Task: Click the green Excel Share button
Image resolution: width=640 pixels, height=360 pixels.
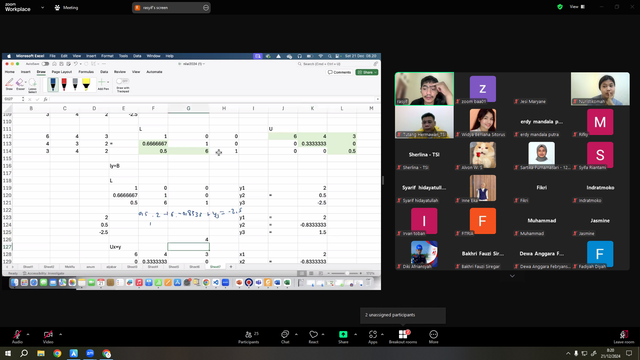Action: (x=367, y=72)
